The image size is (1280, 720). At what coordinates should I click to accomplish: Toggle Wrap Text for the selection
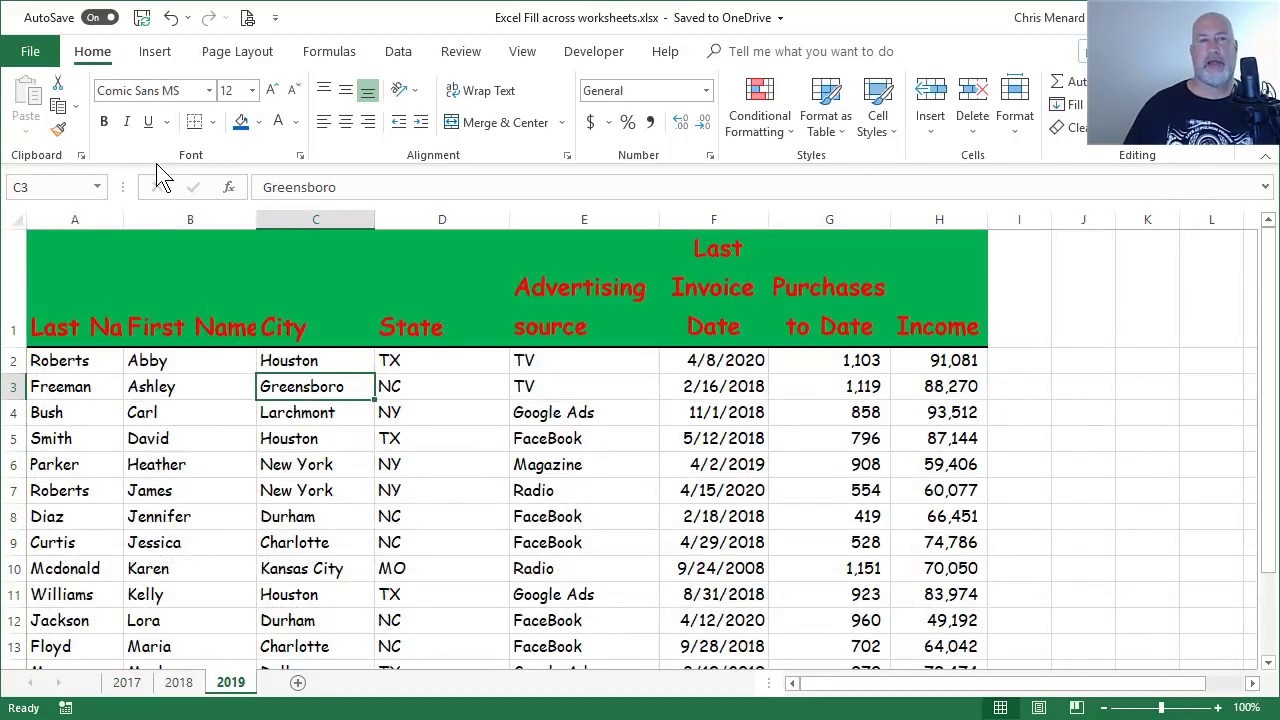[x=480, y=90]
